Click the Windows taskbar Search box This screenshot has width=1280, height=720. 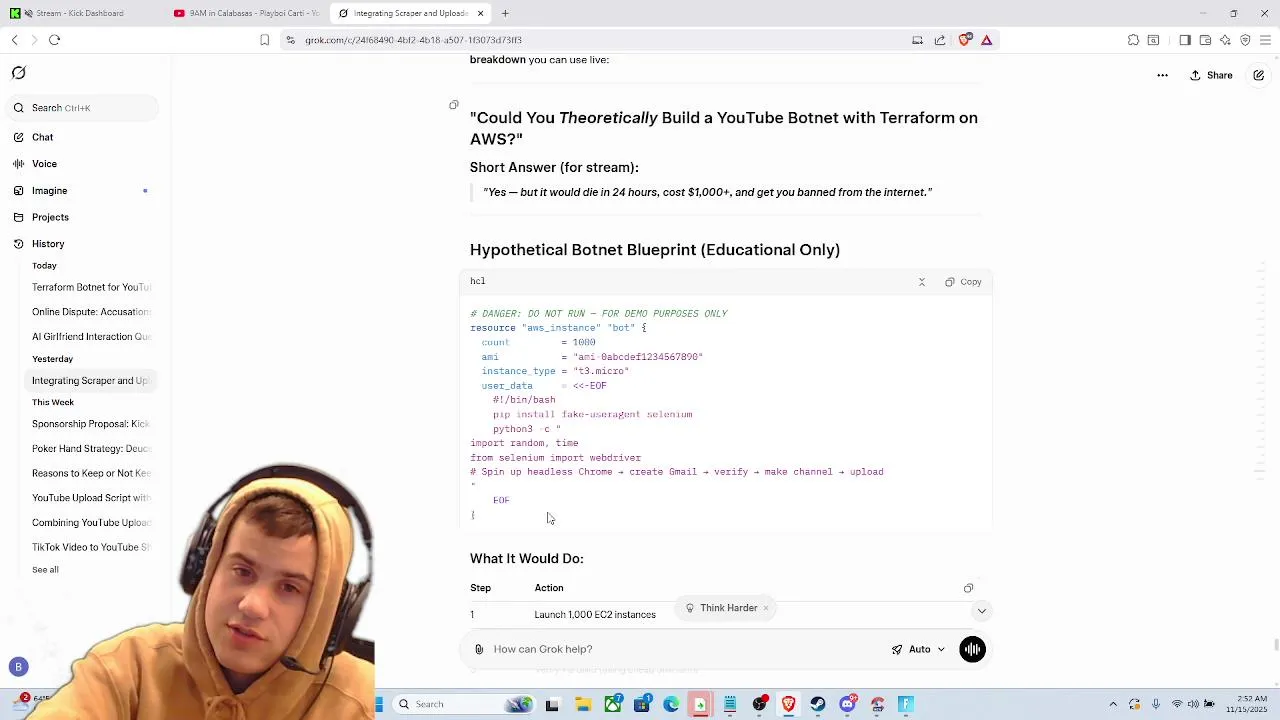463,704
